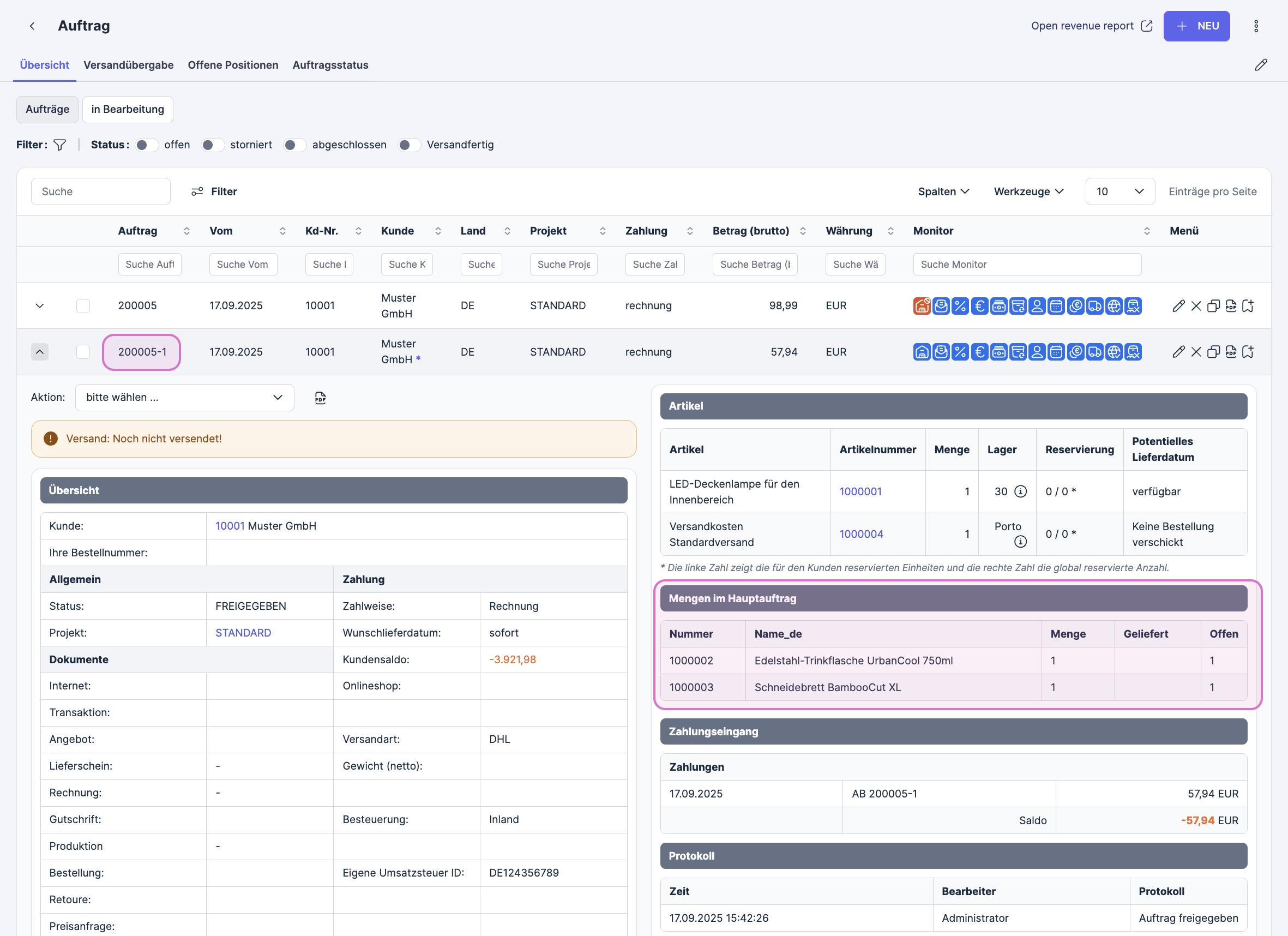Click the Suche Monitor input field
1288x936 pixels.
coord(1026,265)
